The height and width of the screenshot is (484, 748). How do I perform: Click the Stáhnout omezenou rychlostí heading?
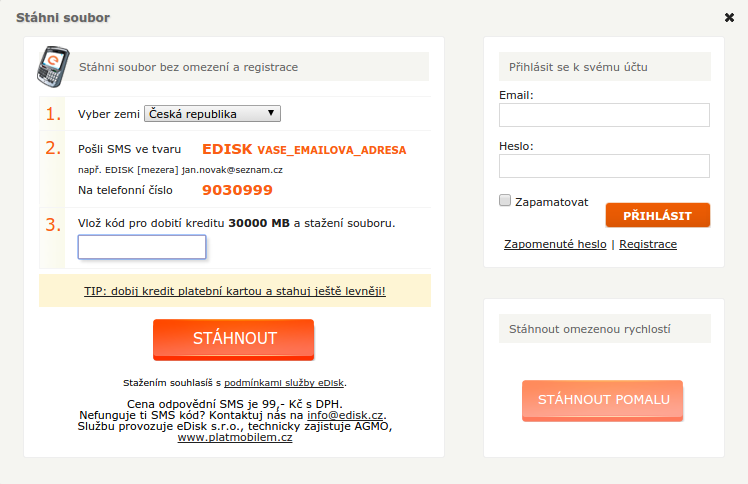pyautogui.click(x=590, y=329)
